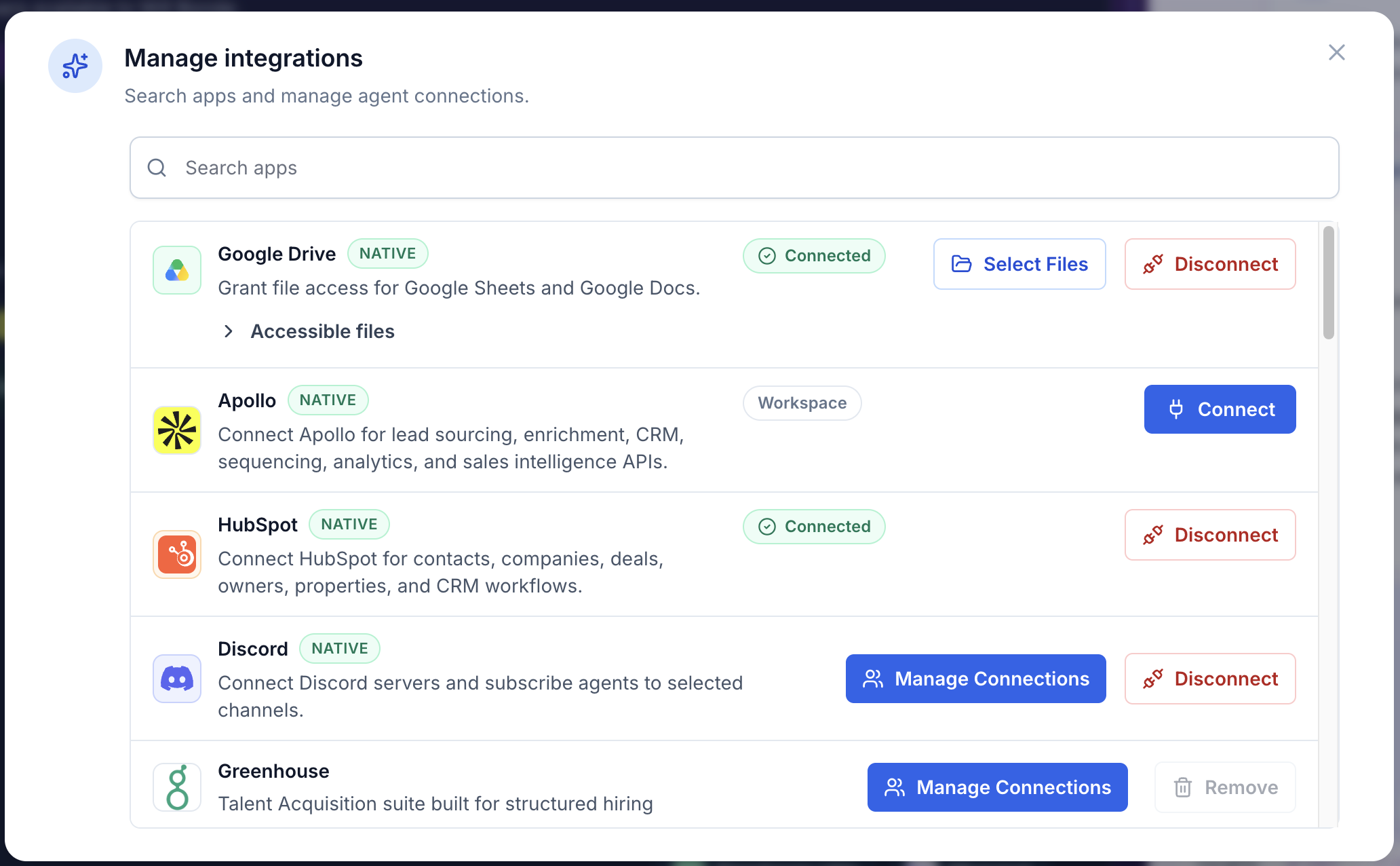Viewport: 1400px width, 866px height.
Task: Disconnect Google Drive integration
Action: pyautogui.click(x=1210, y=264)
